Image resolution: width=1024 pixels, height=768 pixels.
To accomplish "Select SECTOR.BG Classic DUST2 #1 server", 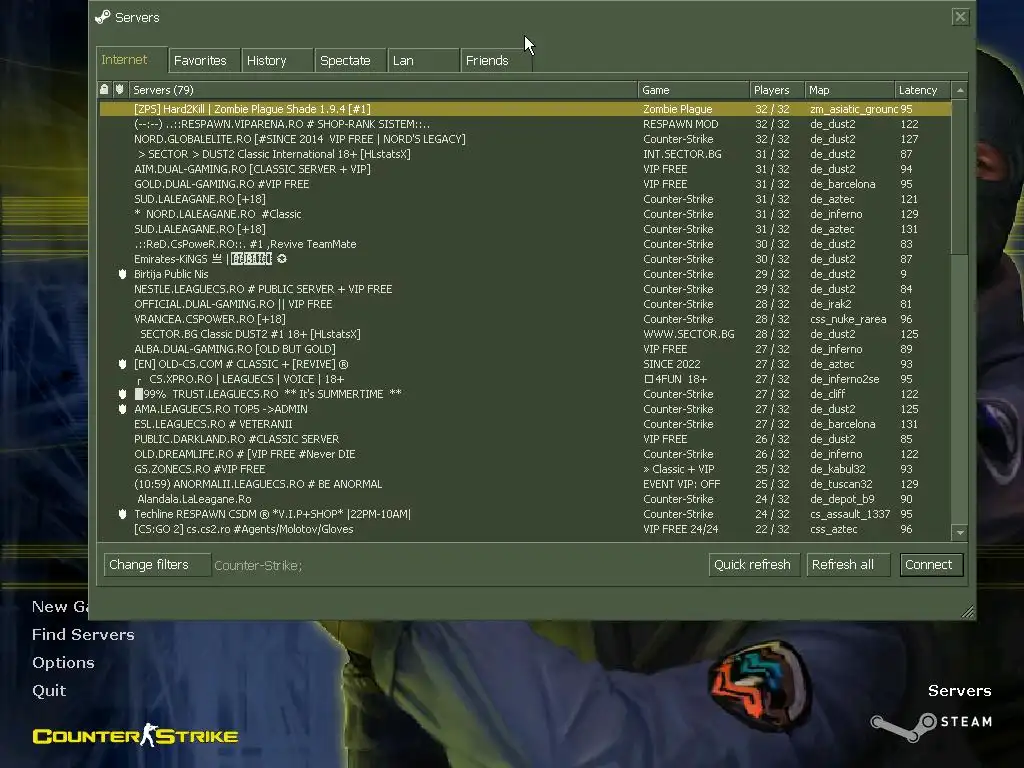I will (x=525, y=334).
